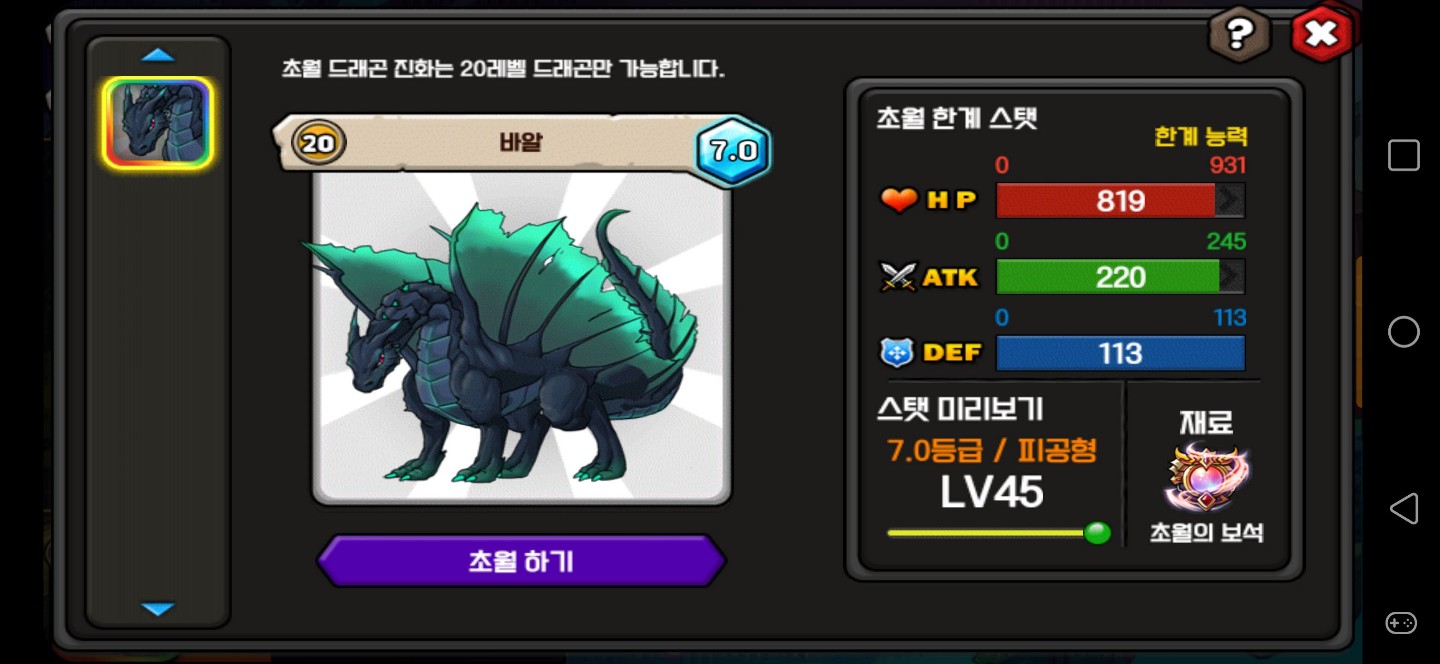Click the green level preview slider knob

tap(1097, 533)
